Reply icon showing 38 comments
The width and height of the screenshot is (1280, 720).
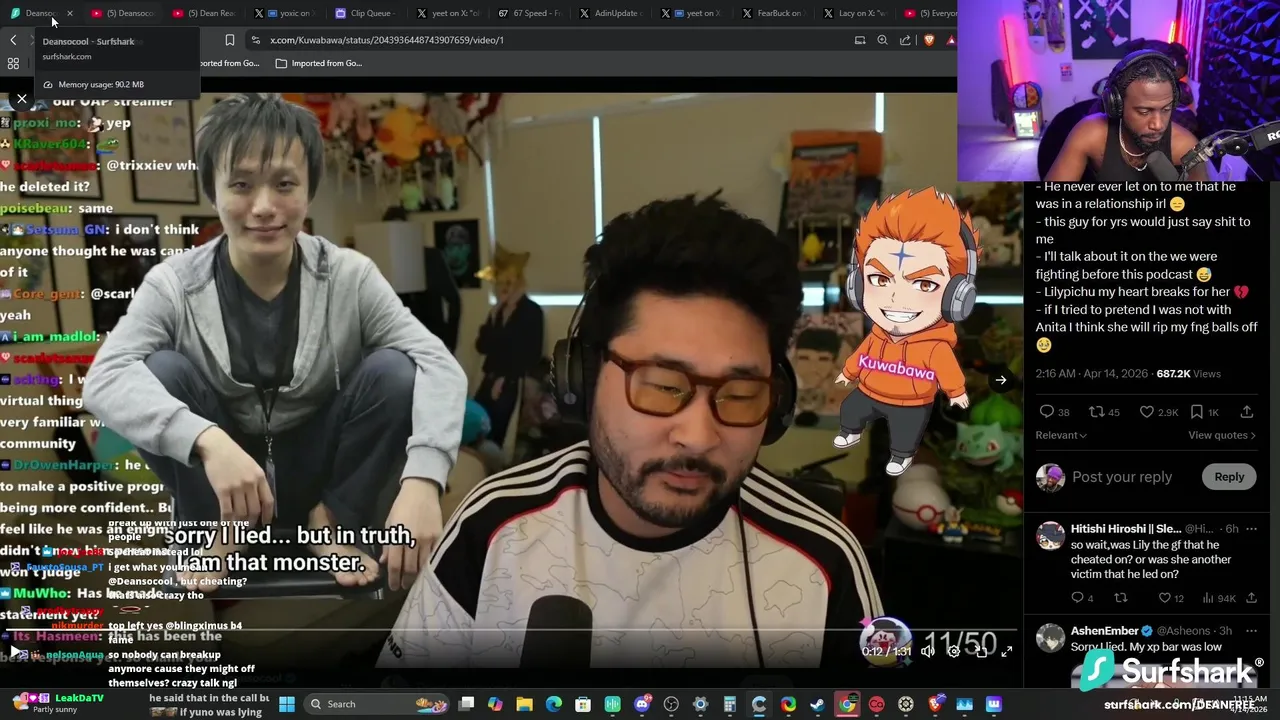(1054, 412)
